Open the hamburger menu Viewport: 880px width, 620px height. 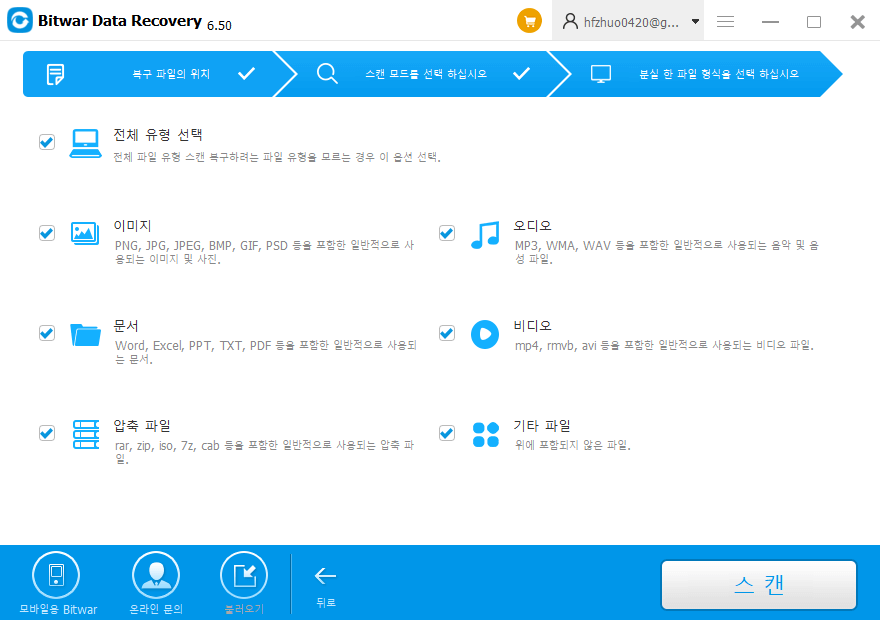pyautogui.click(x=725, y=21)
